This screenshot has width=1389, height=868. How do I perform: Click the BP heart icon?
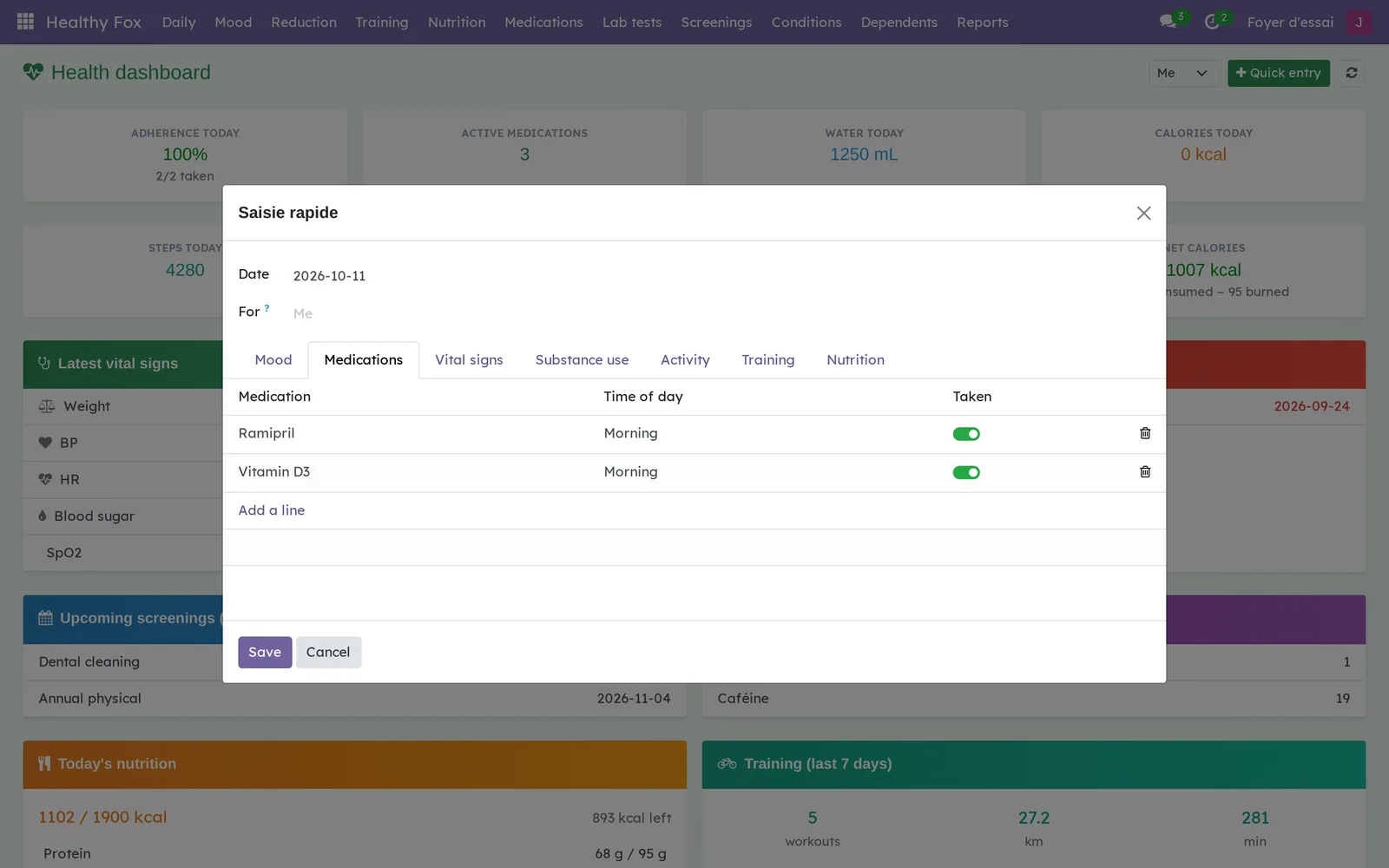45,443
